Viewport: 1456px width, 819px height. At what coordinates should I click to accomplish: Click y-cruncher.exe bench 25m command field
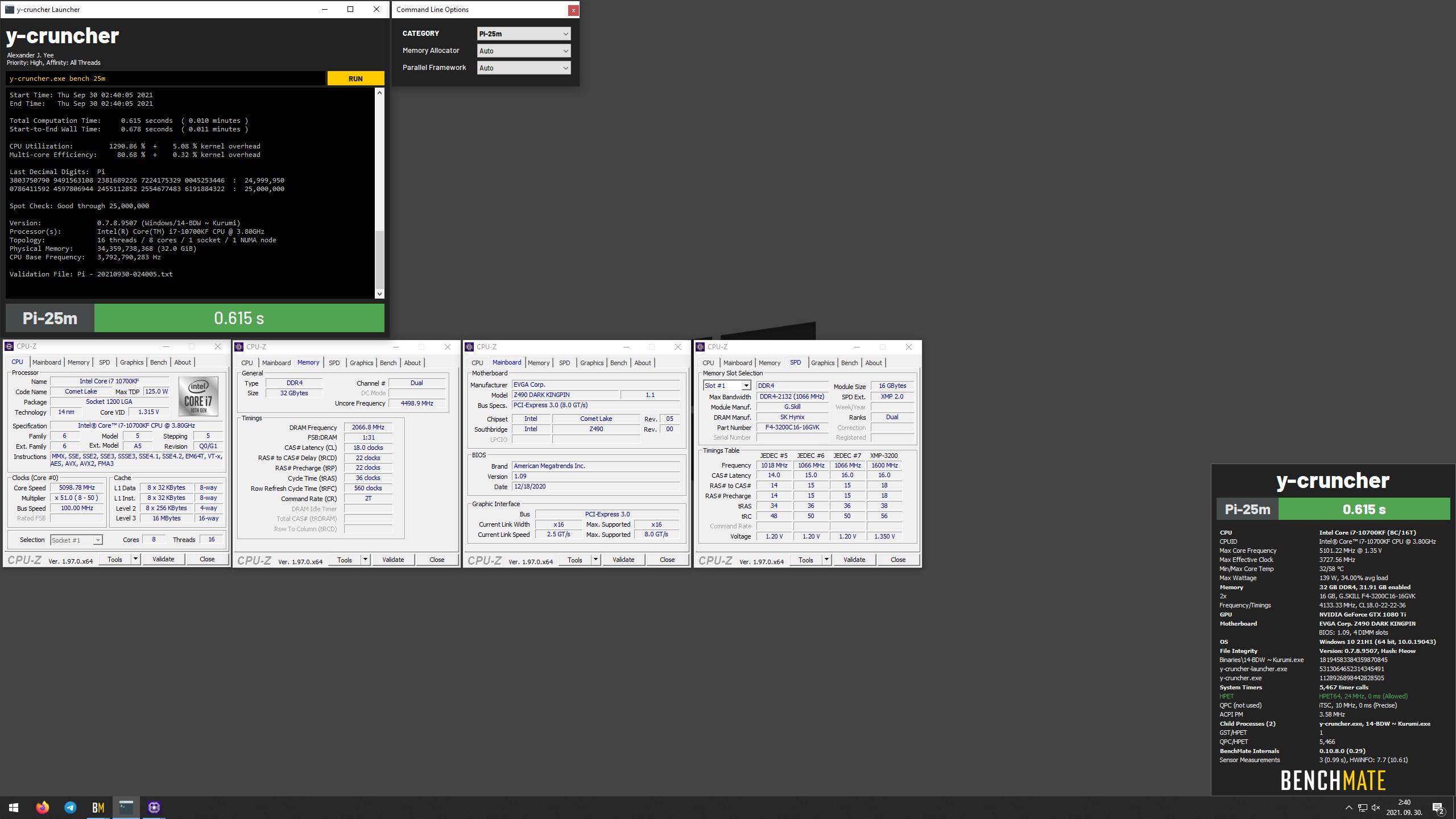[x=166, y=78]
